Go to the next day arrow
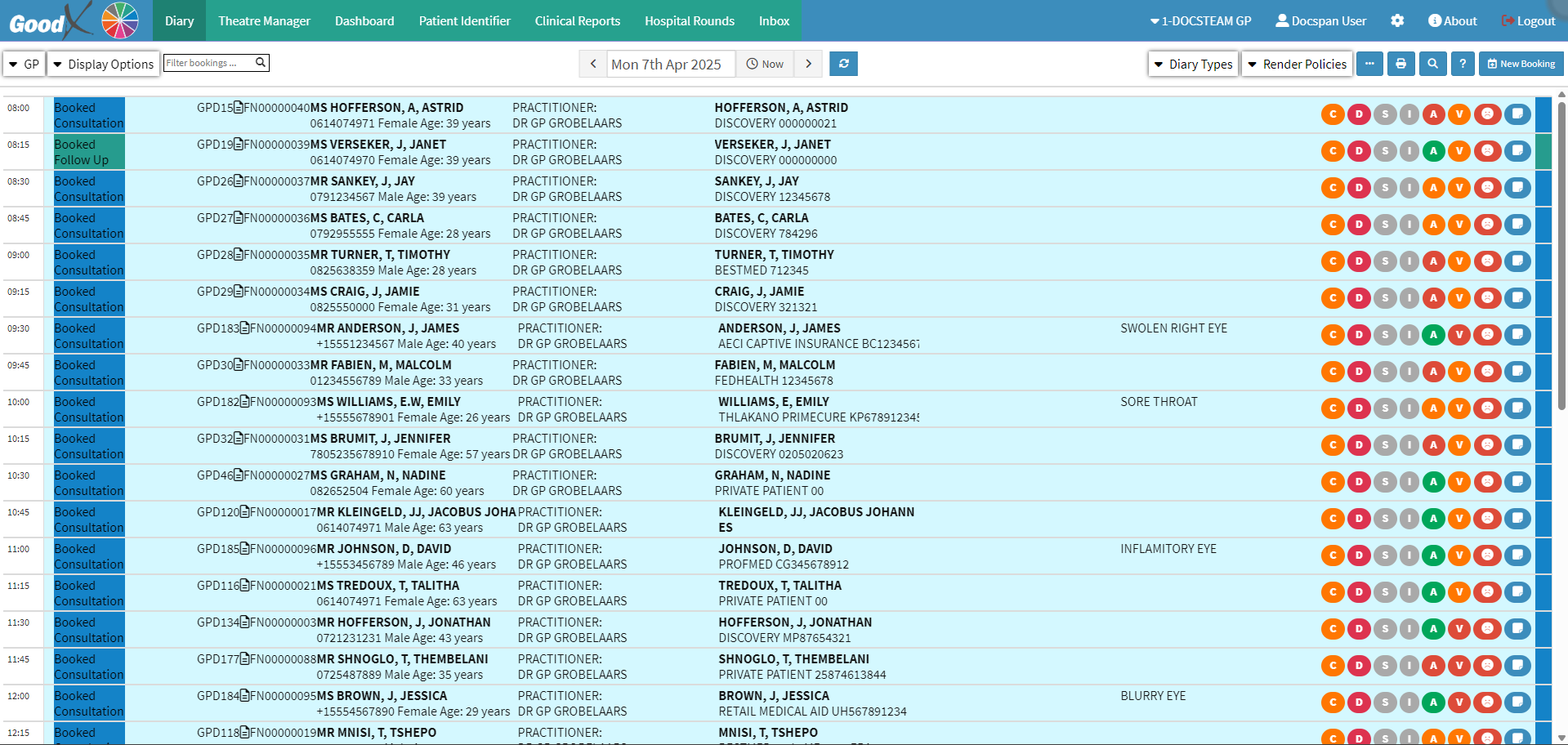The height and width of the screenshot is (745, 1568). click(x=808, y=64)
